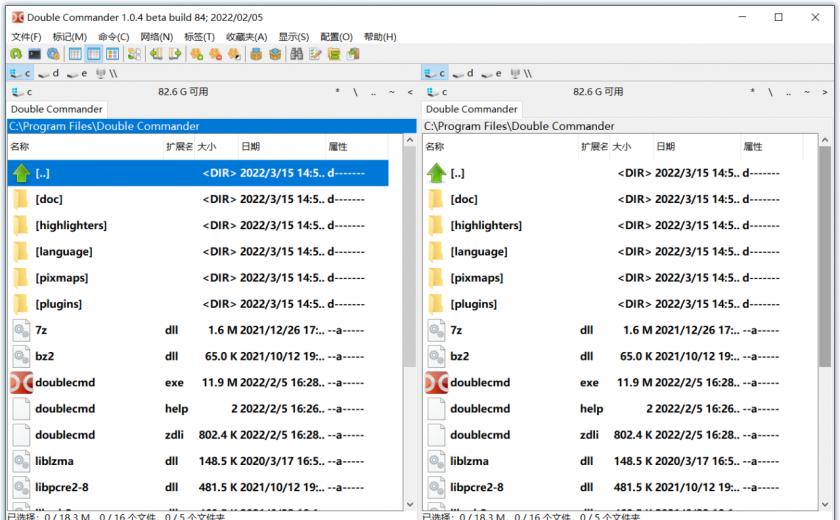This screenshot has height=520, width=840.
Task: Click right panel scrollbar down arrow
Action: [825, 504]
